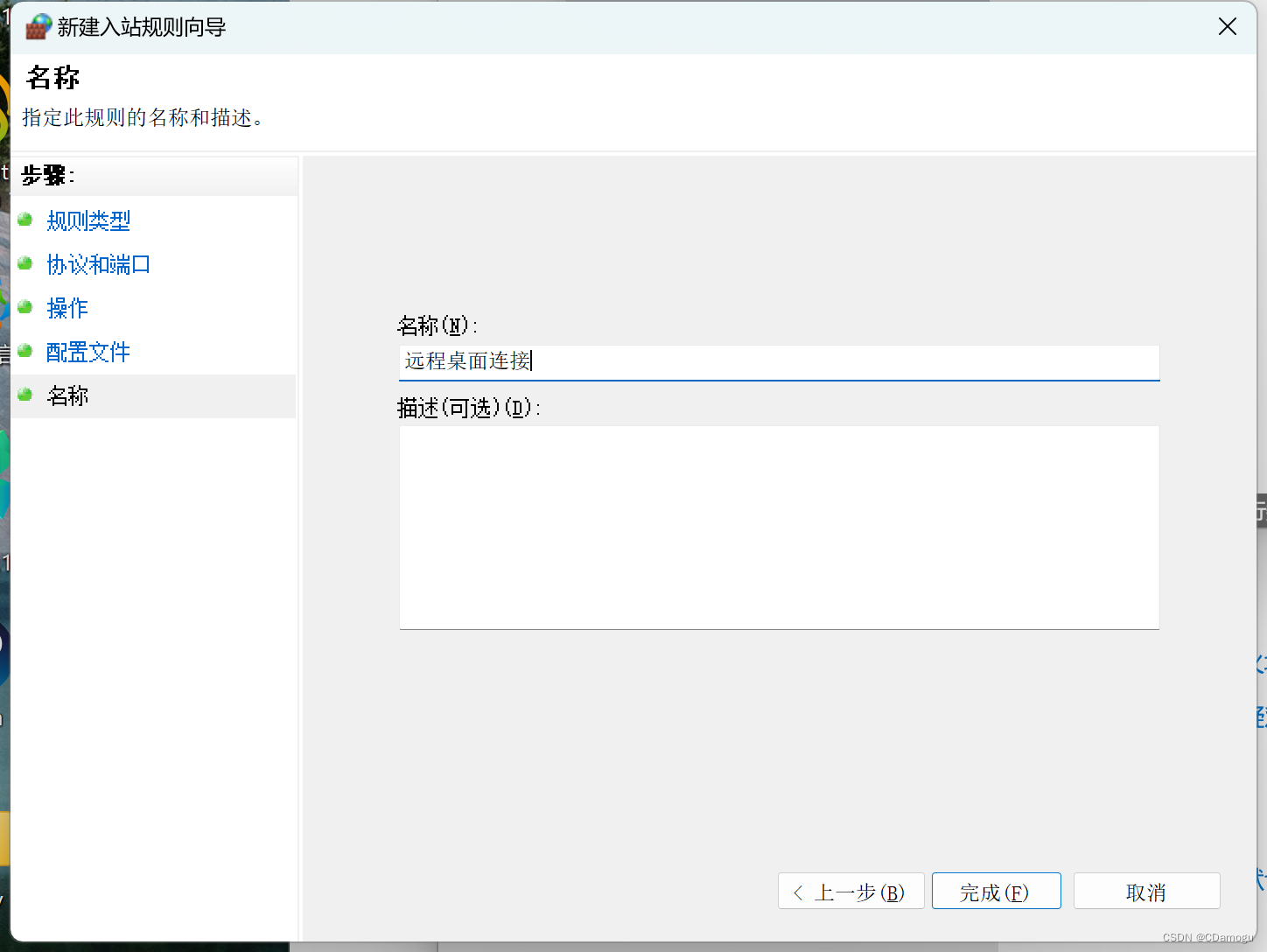Focus the 名称 input containing 远程桌面连接
1267x952 pixels.
point(779,362)
